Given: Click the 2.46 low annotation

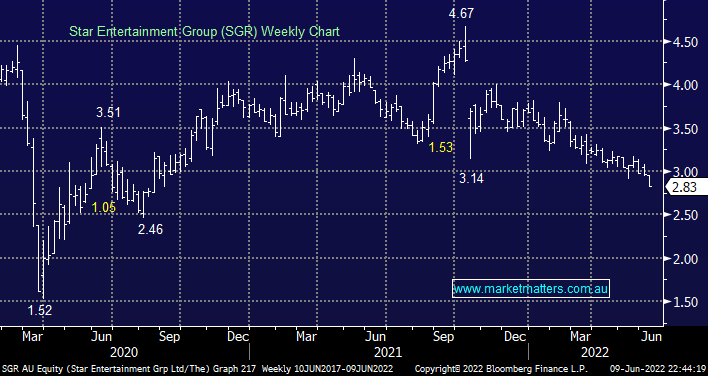Looking at the screenshot, I should click(x=150, y=229).
